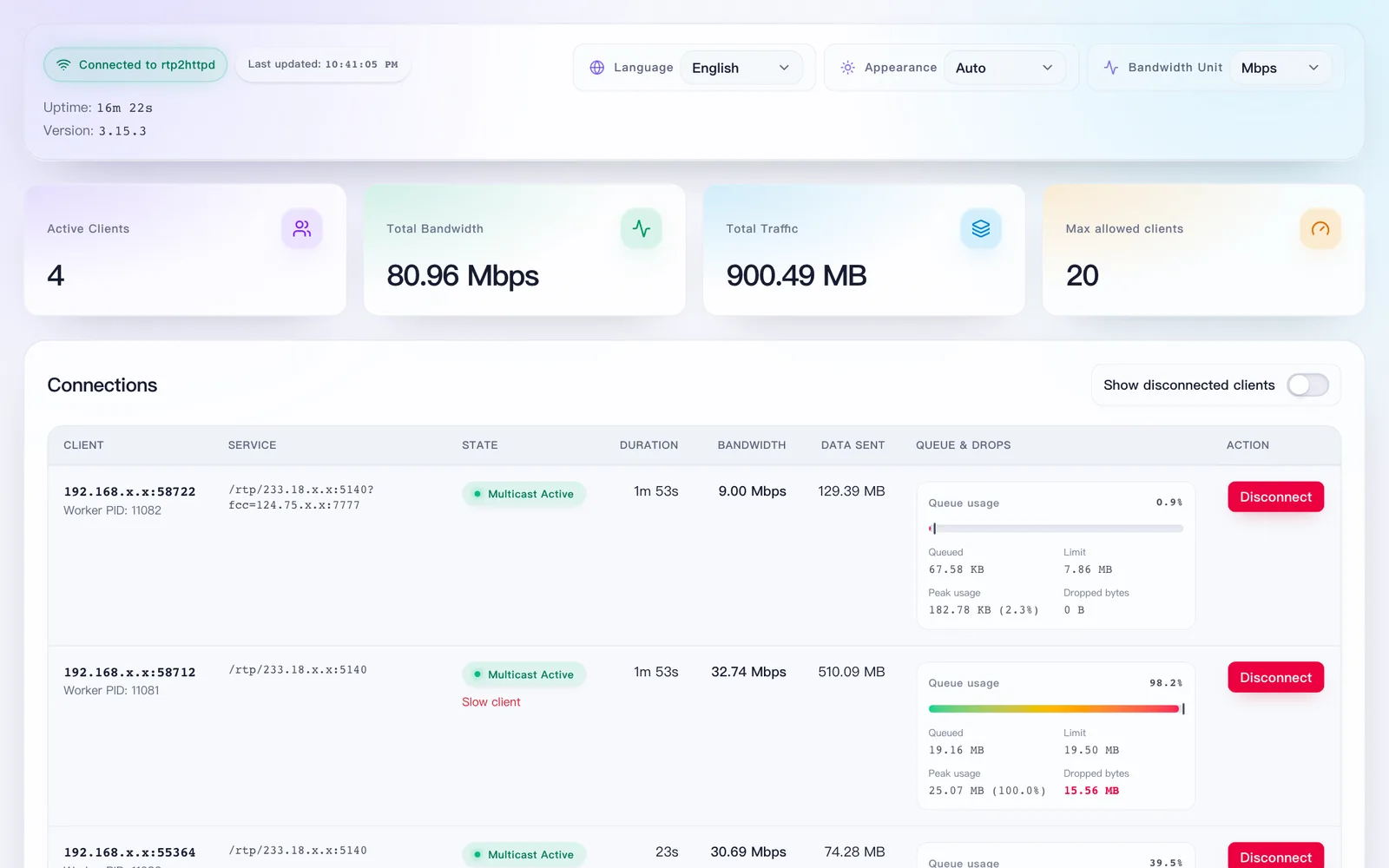Click the DATA SENT column header

[x=852, y=445]
